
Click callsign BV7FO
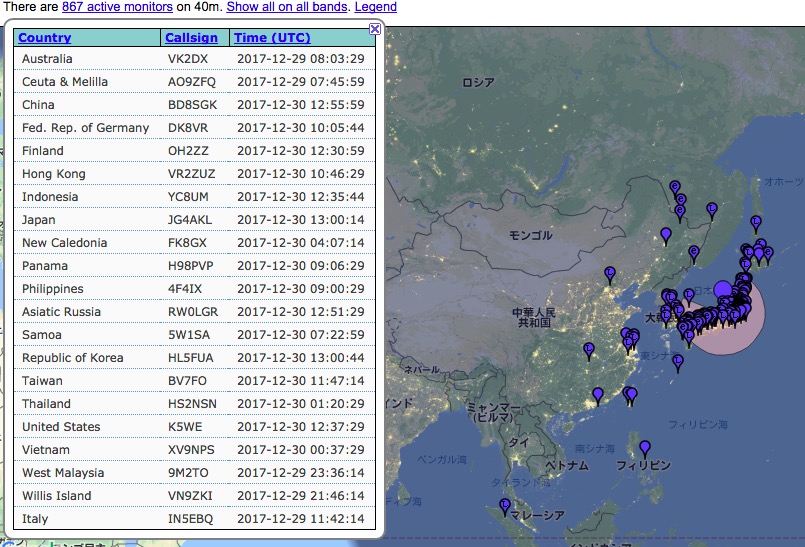(187, 381)
